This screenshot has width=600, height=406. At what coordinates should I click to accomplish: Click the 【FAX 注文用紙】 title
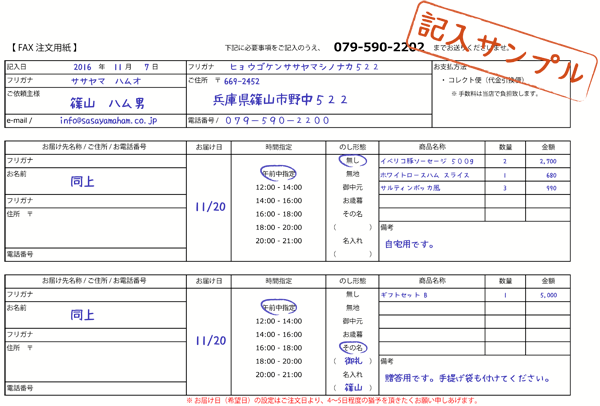[44, 47]
